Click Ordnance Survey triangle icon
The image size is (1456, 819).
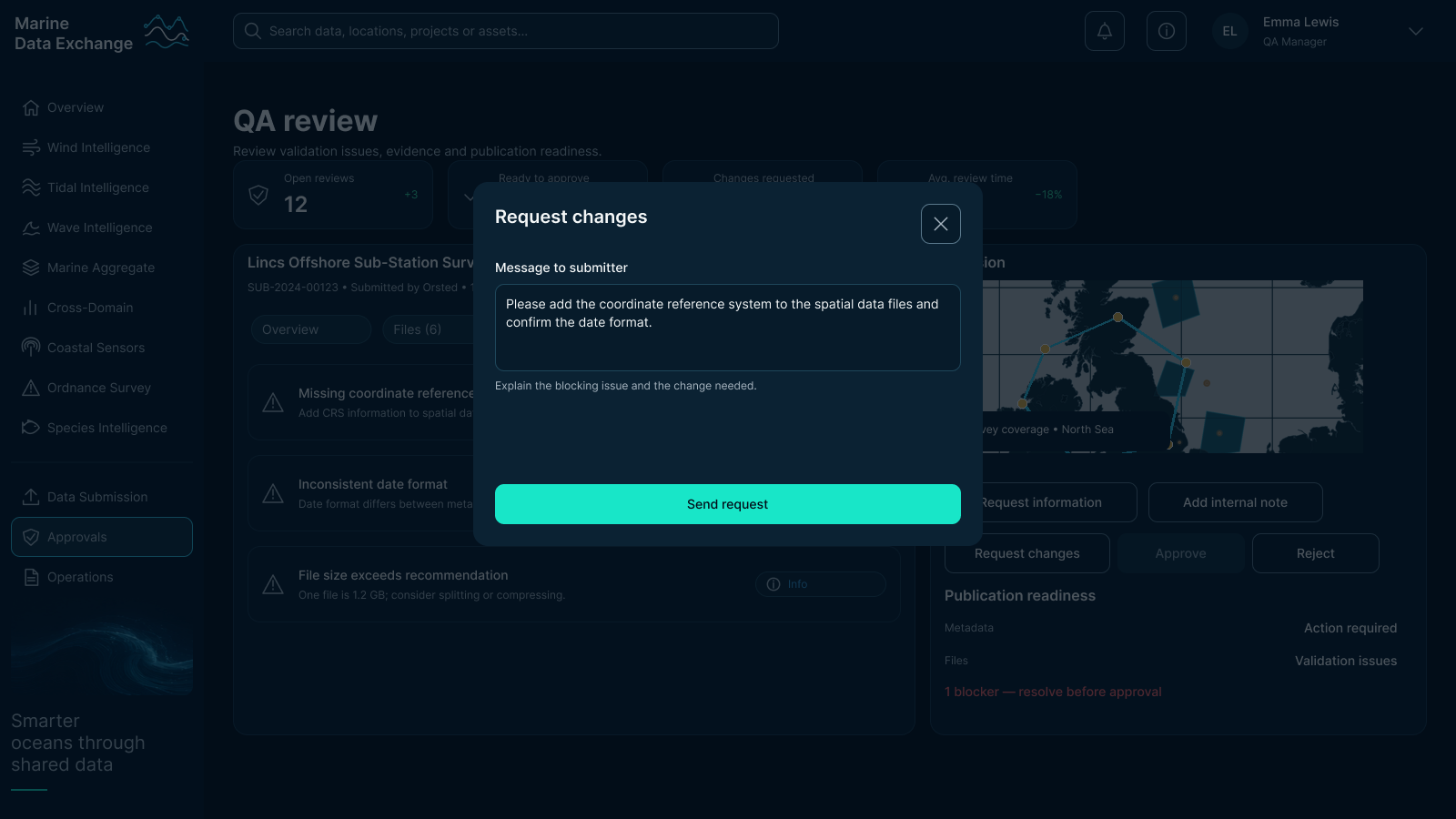click(31, 388)
